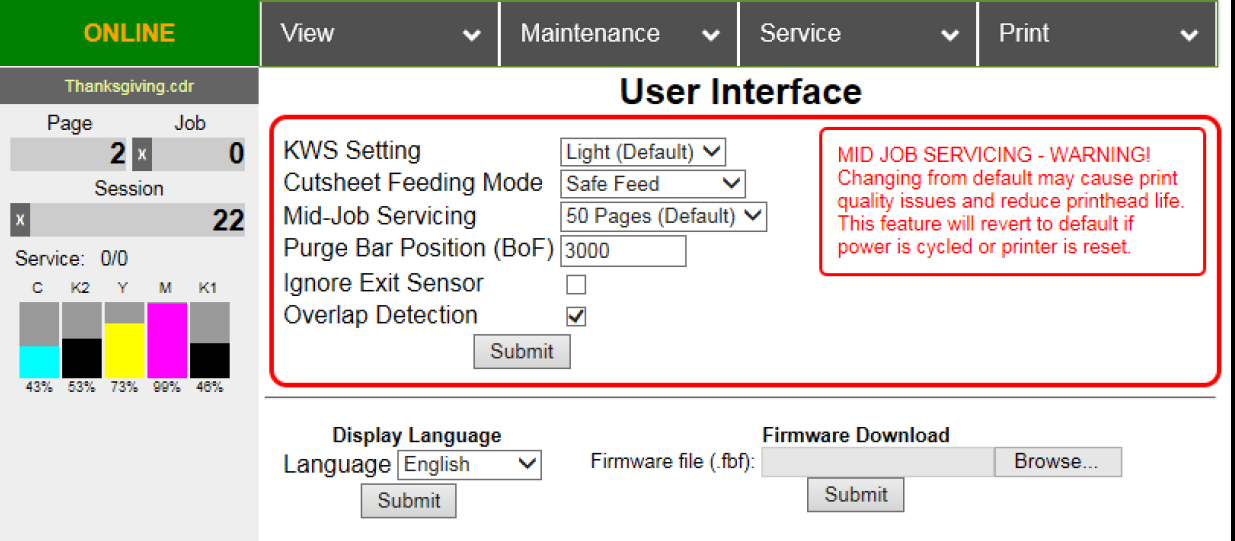The width and height of the screenshot is (1235, 541).
Task: Expand the Mid-Job Servicing dropdown
Action: click(x=663, y=216)
